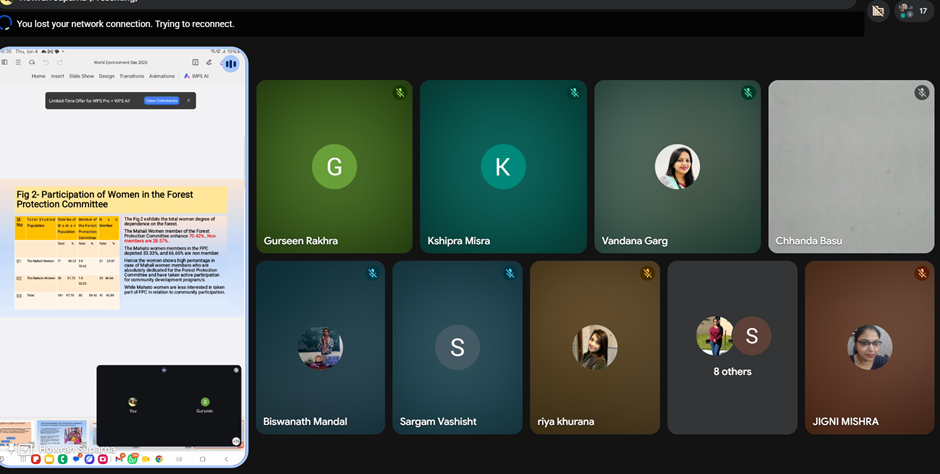
Task: Dismiss the WPS Pro limited-time offer banner
Action: 188,101
